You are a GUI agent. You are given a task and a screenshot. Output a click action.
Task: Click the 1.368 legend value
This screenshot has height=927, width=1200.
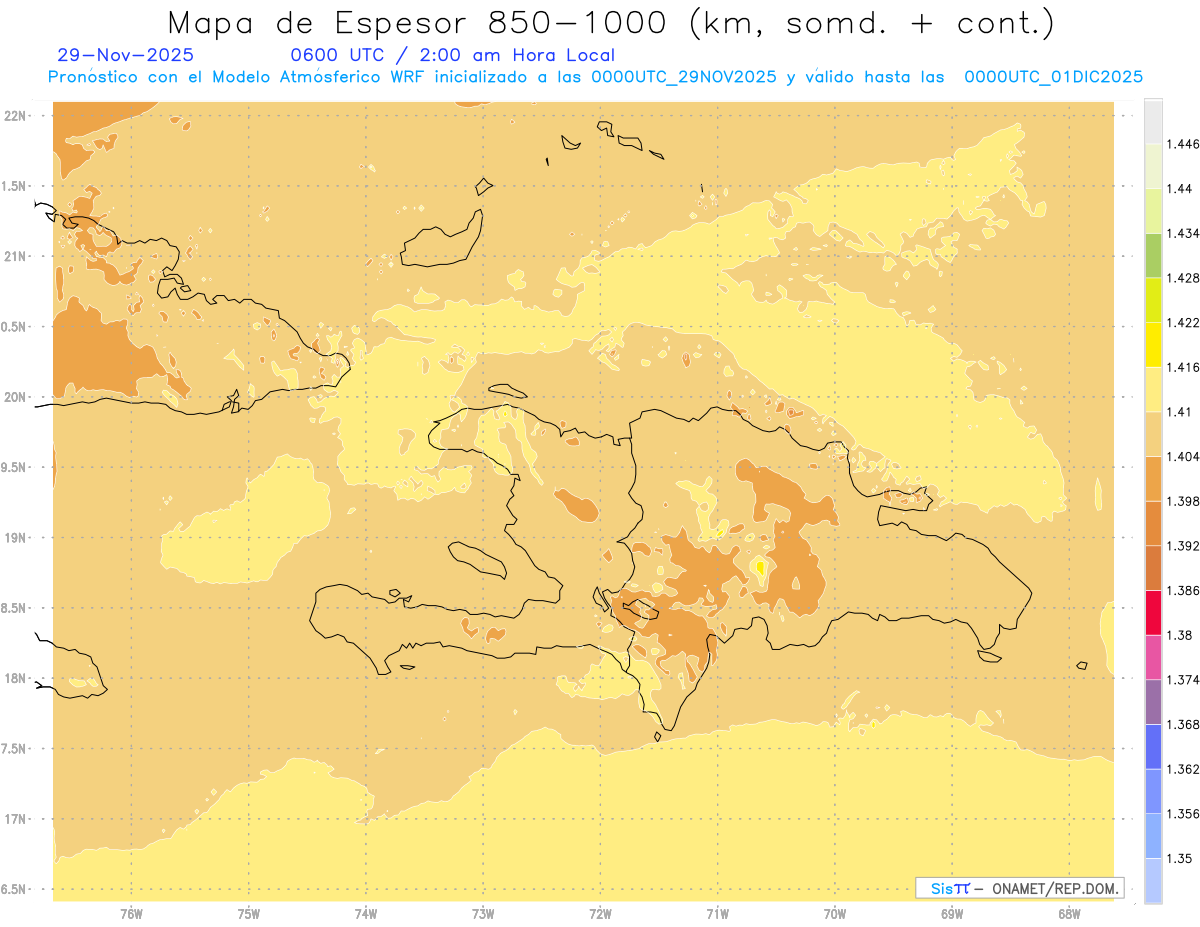coord(1182,724)
